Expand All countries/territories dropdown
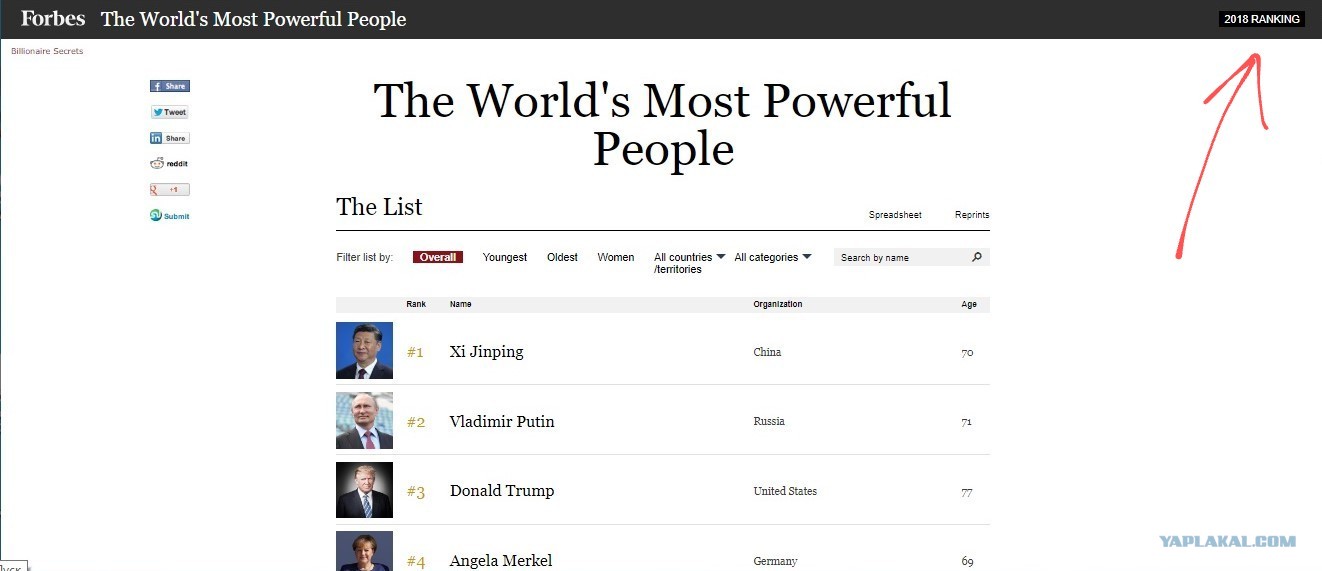This screenshot has height=571, width=1322. coord(690,263)
